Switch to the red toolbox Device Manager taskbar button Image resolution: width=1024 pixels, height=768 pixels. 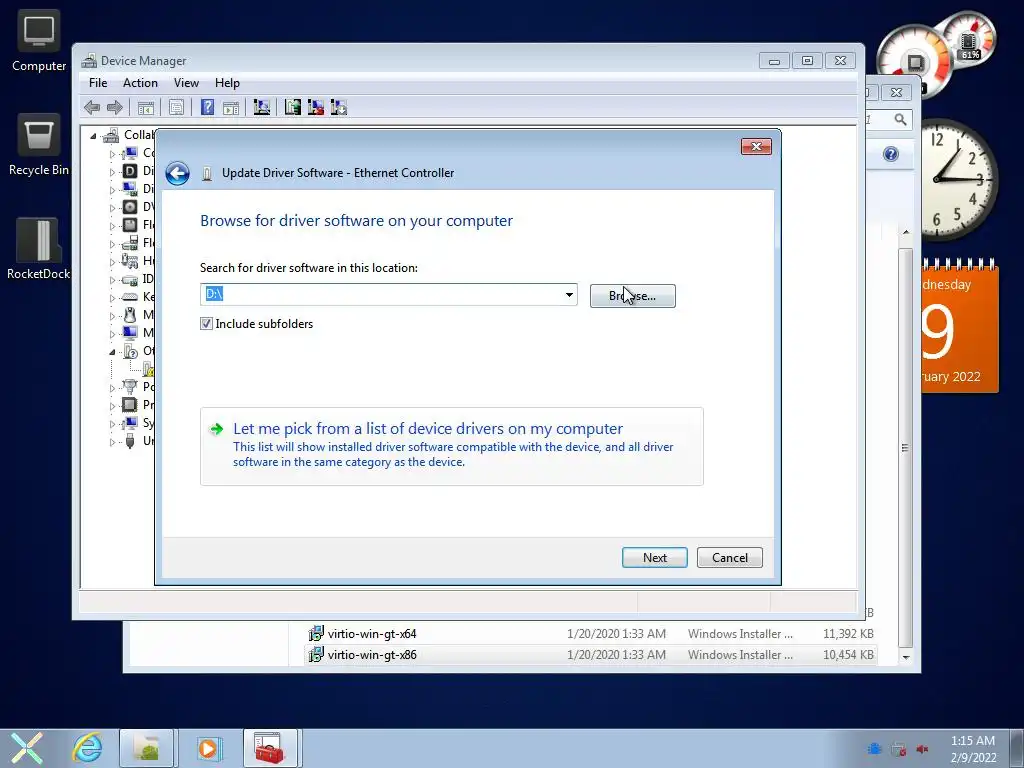pyautogui.click(x=270, y=748)
